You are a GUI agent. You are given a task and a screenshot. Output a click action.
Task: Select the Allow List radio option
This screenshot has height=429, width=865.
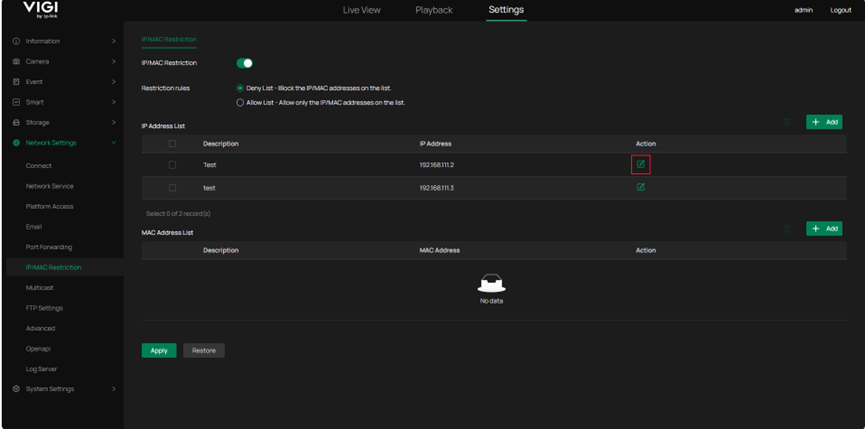240,102
